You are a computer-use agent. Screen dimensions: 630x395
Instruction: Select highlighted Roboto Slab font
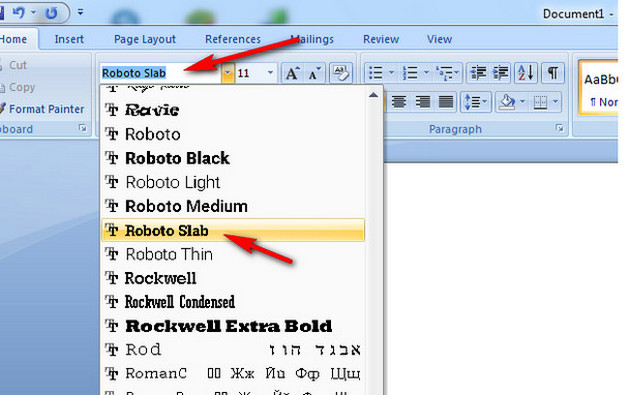[233, 230]
